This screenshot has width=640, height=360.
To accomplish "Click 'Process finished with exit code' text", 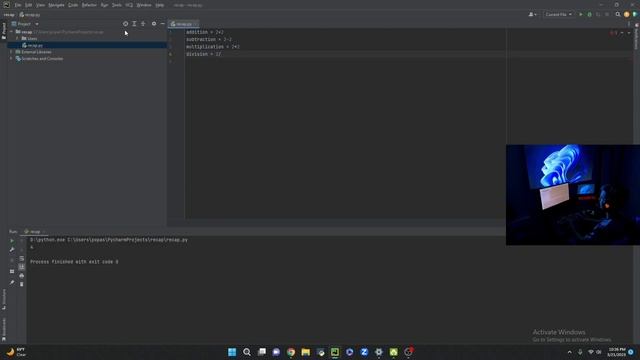I will (x=74, y=262).
